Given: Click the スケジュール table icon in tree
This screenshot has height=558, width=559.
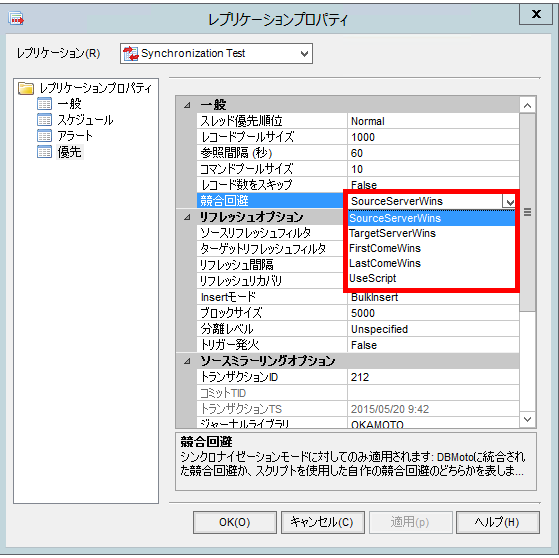Looking at the screenshot, I should point(45,120).
